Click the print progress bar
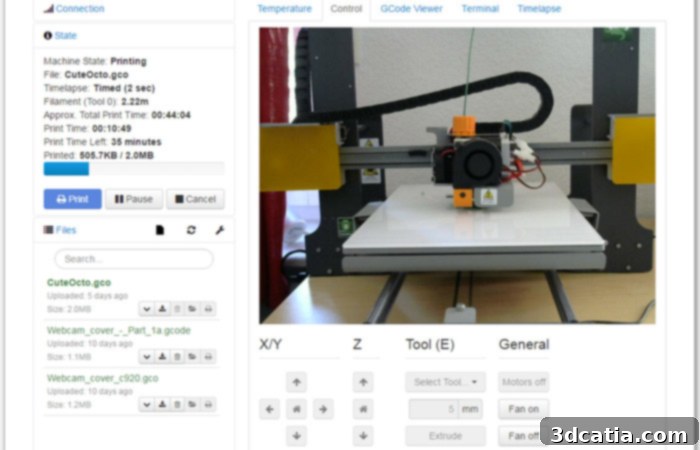The image size is (700, 450). pos(134,169)
